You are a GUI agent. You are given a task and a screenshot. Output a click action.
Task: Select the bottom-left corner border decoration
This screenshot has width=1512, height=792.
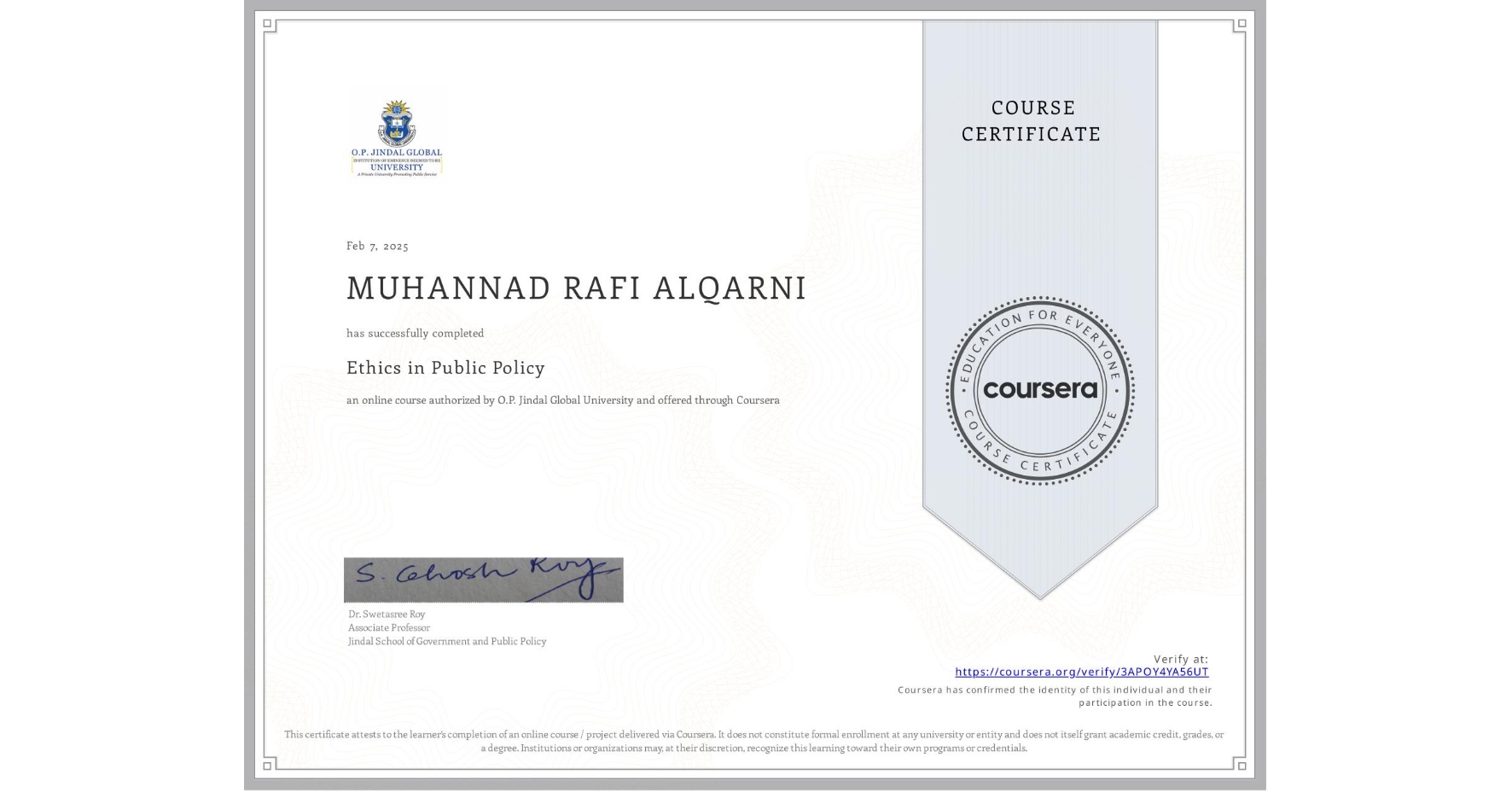(x=269, y=766)
